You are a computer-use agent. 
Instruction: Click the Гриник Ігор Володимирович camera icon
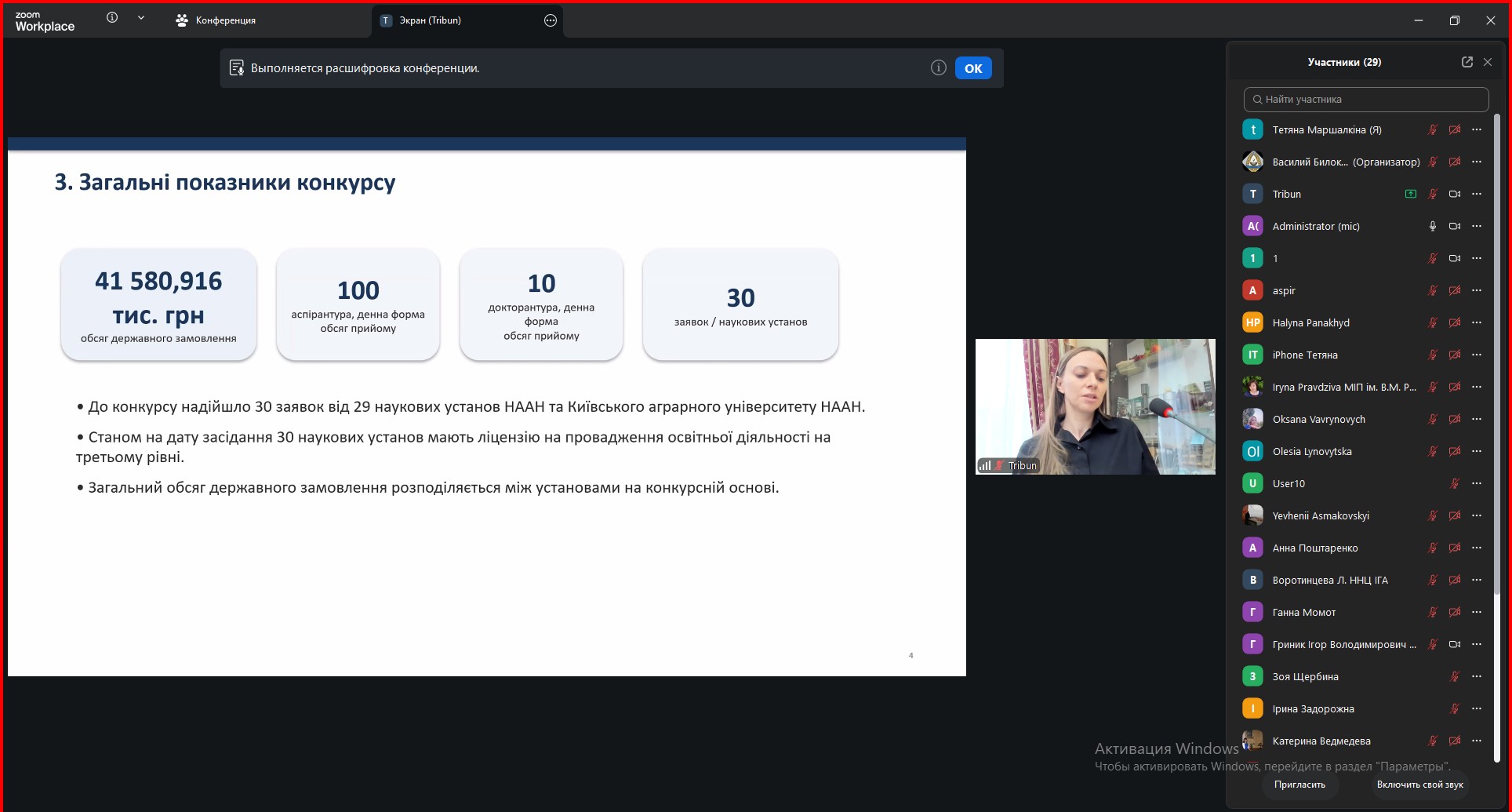[x=1455, y=644]
